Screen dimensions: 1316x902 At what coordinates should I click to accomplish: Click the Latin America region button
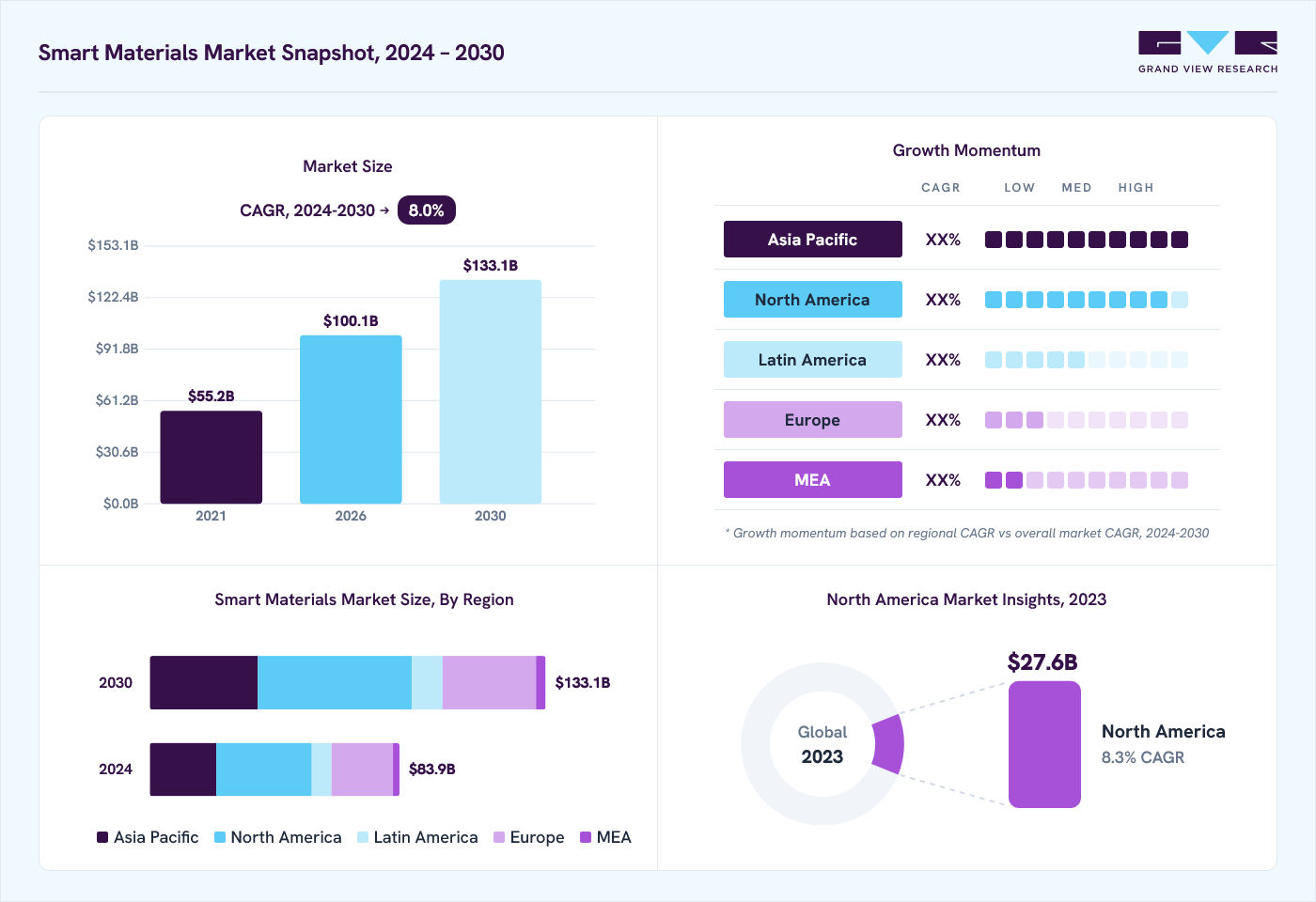point(813,360)
